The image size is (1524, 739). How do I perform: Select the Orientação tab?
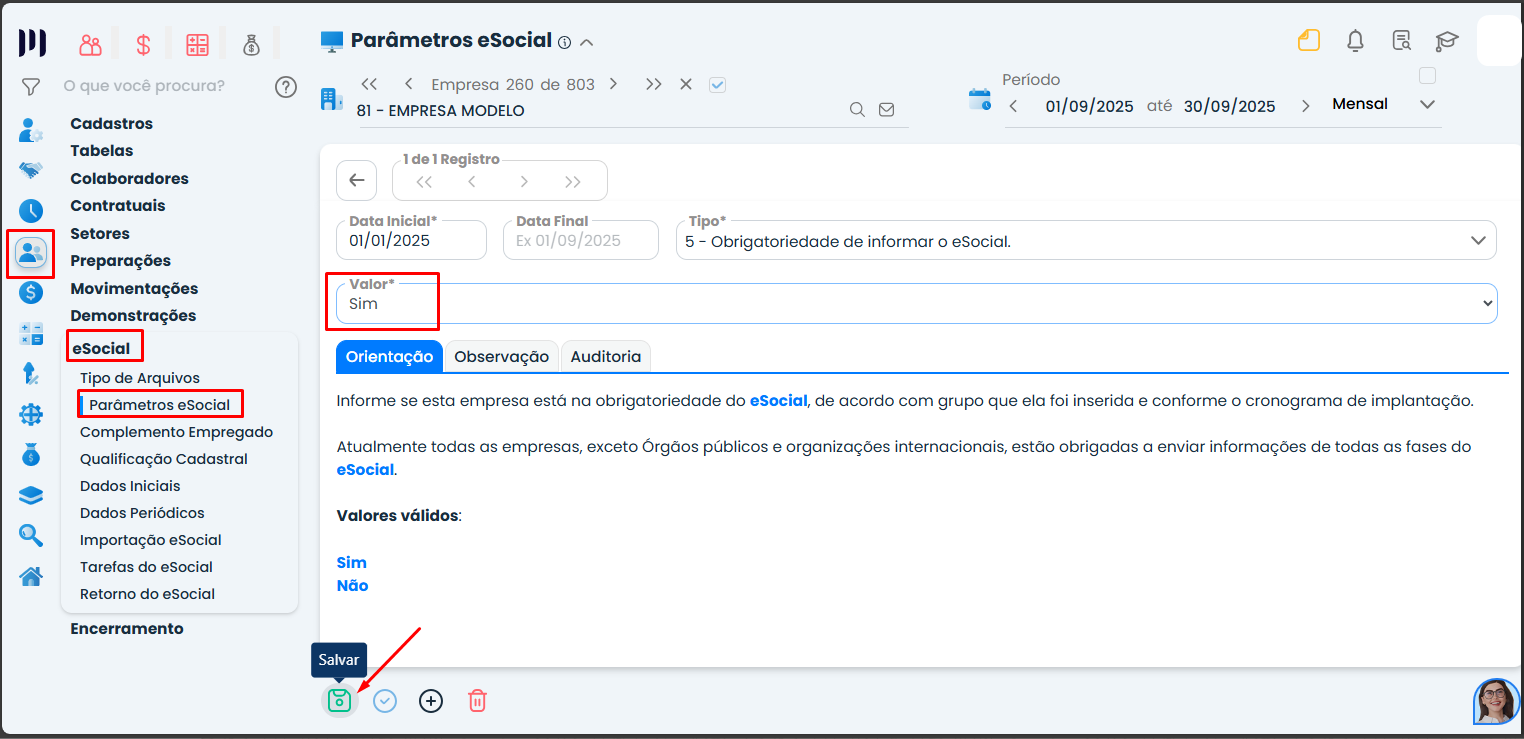389,356
